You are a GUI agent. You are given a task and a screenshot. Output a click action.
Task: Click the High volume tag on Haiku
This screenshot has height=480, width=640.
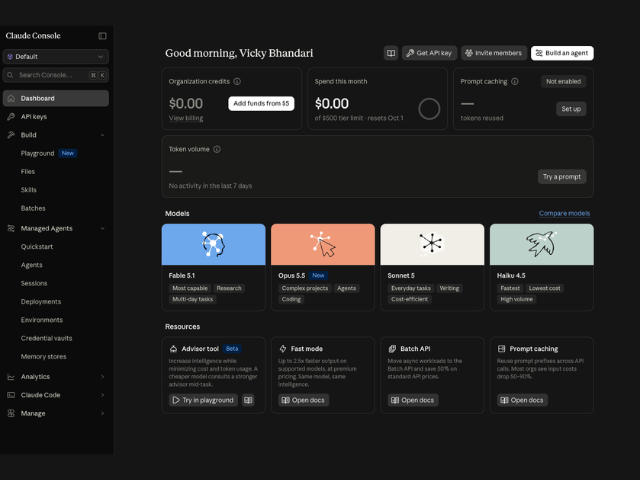(x=517, y=300)
